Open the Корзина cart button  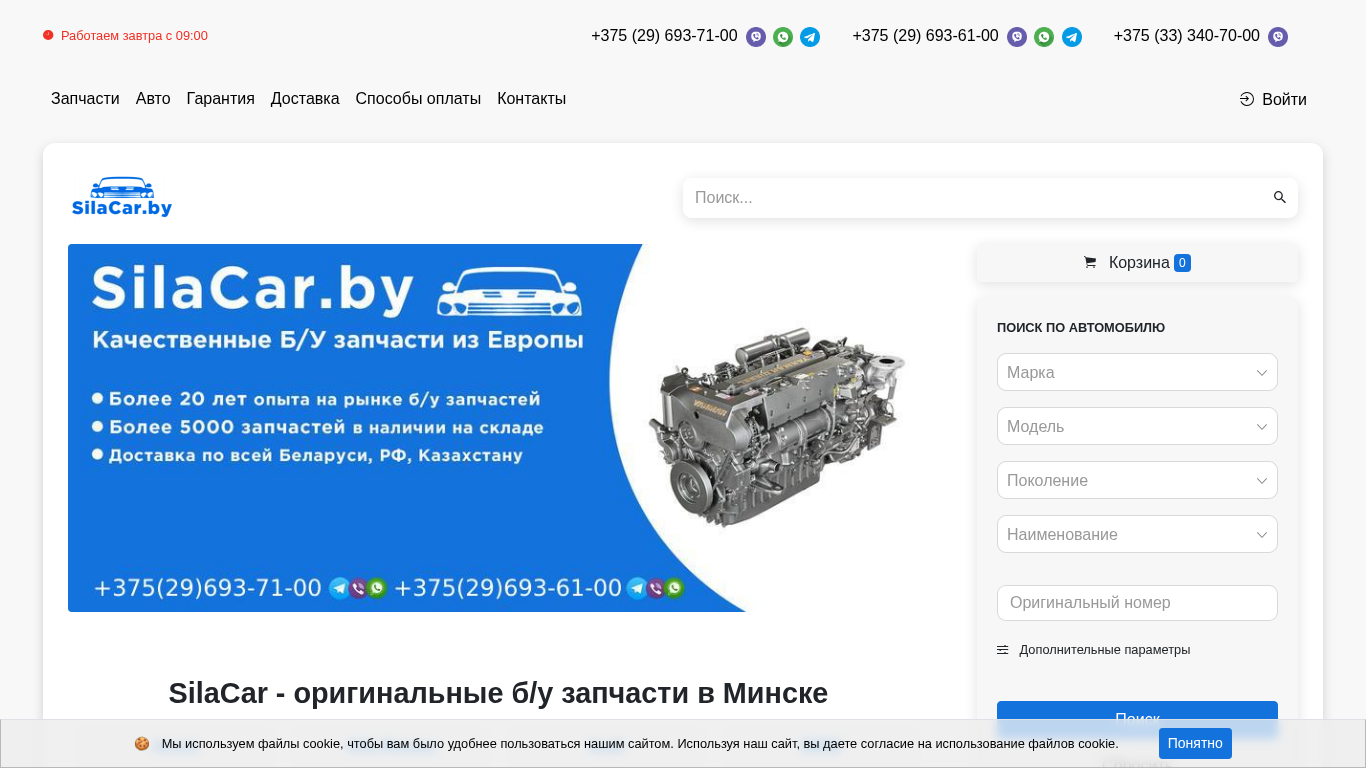[x=1138, y=263]
